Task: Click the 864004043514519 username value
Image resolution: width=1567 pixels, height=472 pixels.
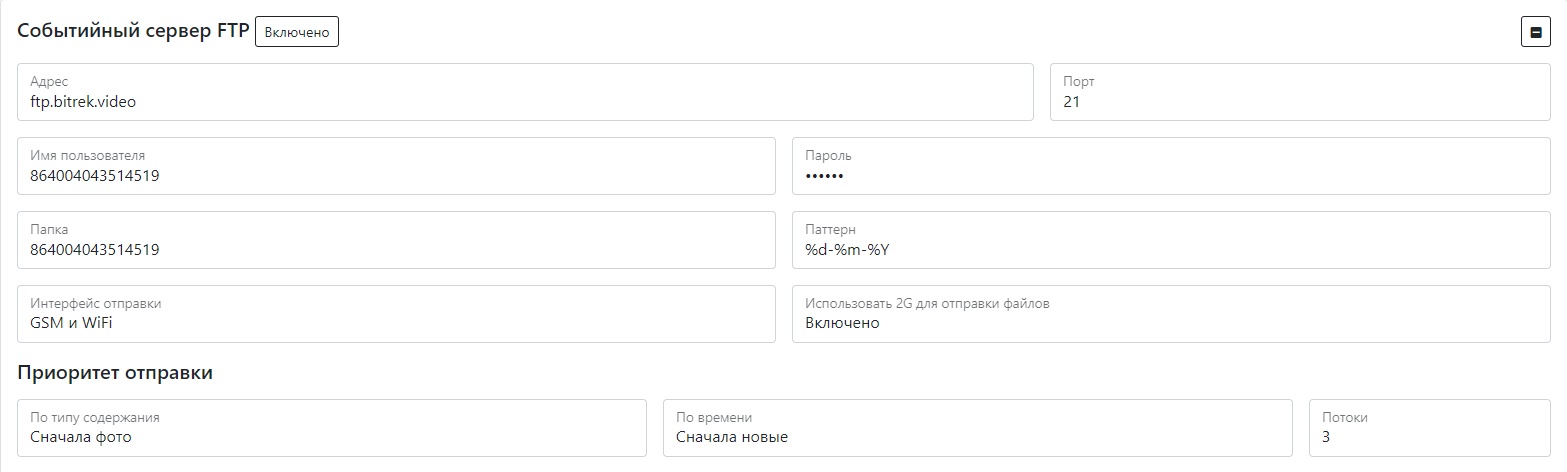Action: click(x=95, y=176)
